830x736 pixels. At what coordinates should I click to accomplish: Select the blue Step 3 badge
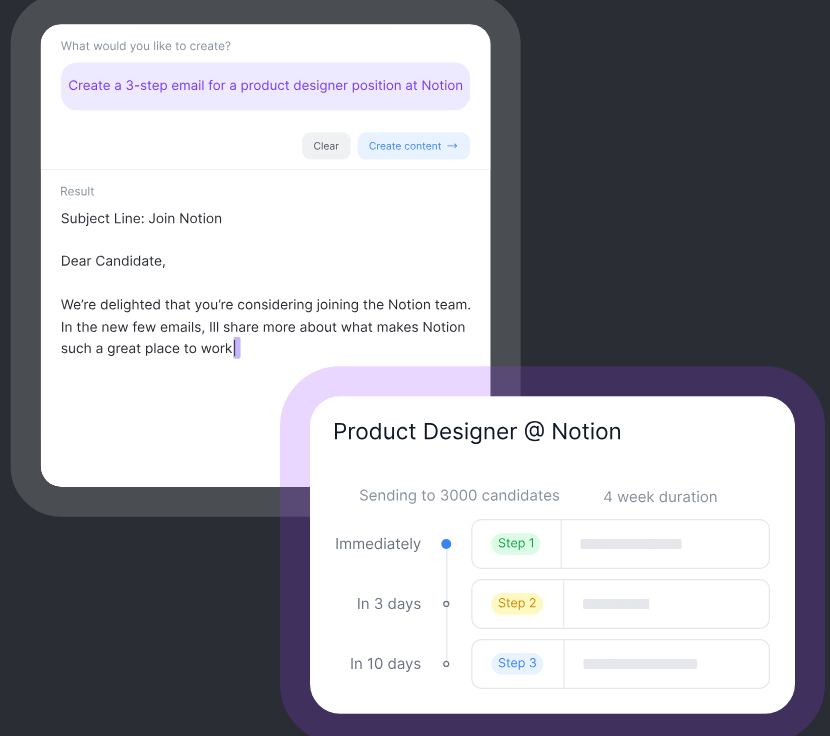517,663
